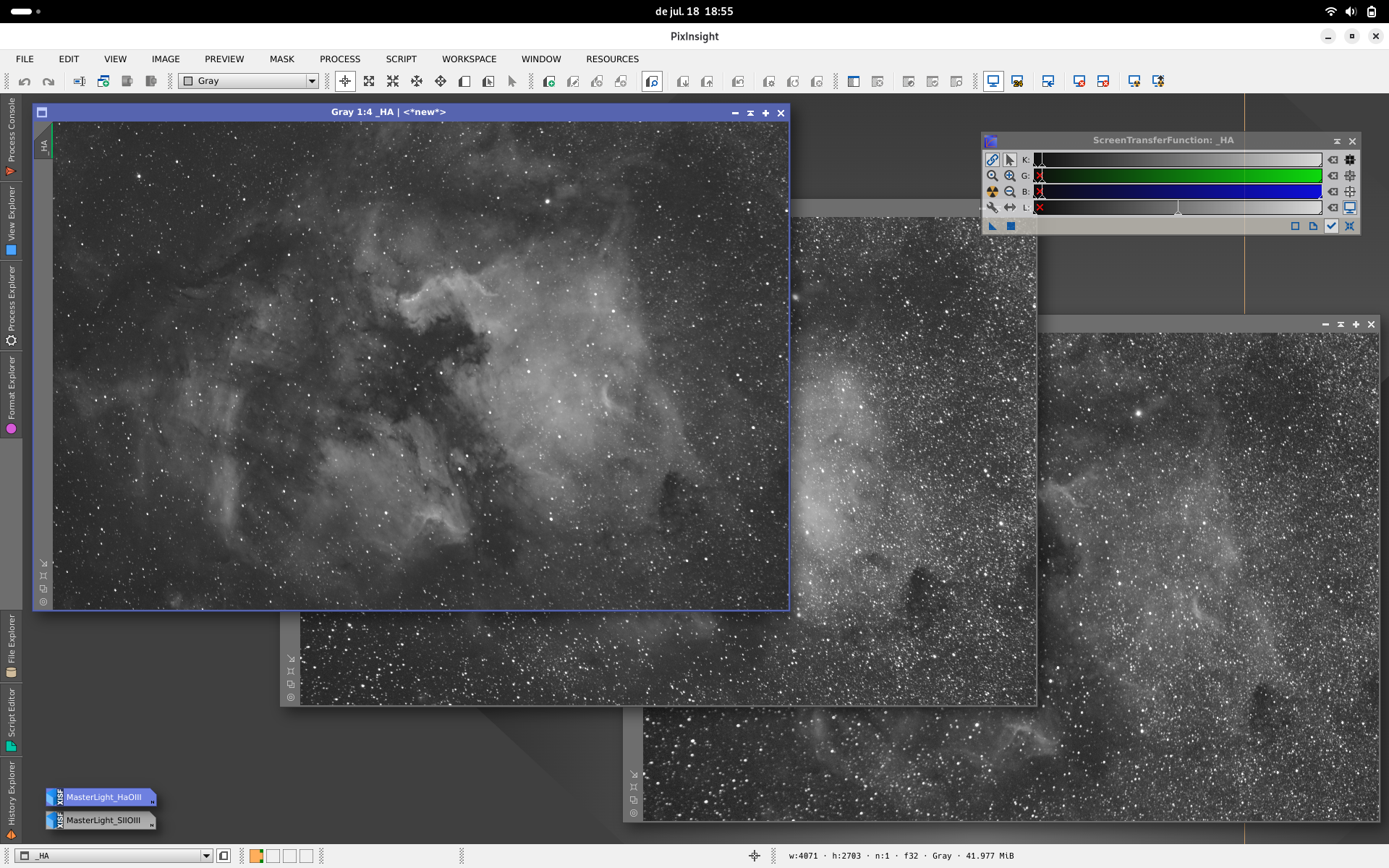The height and width of the screenshot is (868, 1389).
Task: Click the Zoom to Fit arrows icon
Action: point(369,82)
